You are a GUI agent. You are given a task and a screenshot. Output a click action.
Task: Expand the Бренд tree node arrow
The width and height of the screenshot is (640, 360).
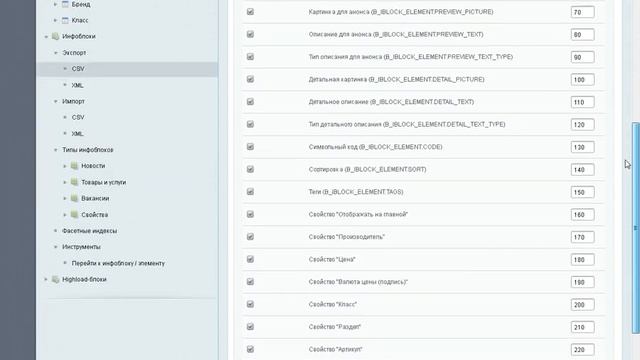56,4
